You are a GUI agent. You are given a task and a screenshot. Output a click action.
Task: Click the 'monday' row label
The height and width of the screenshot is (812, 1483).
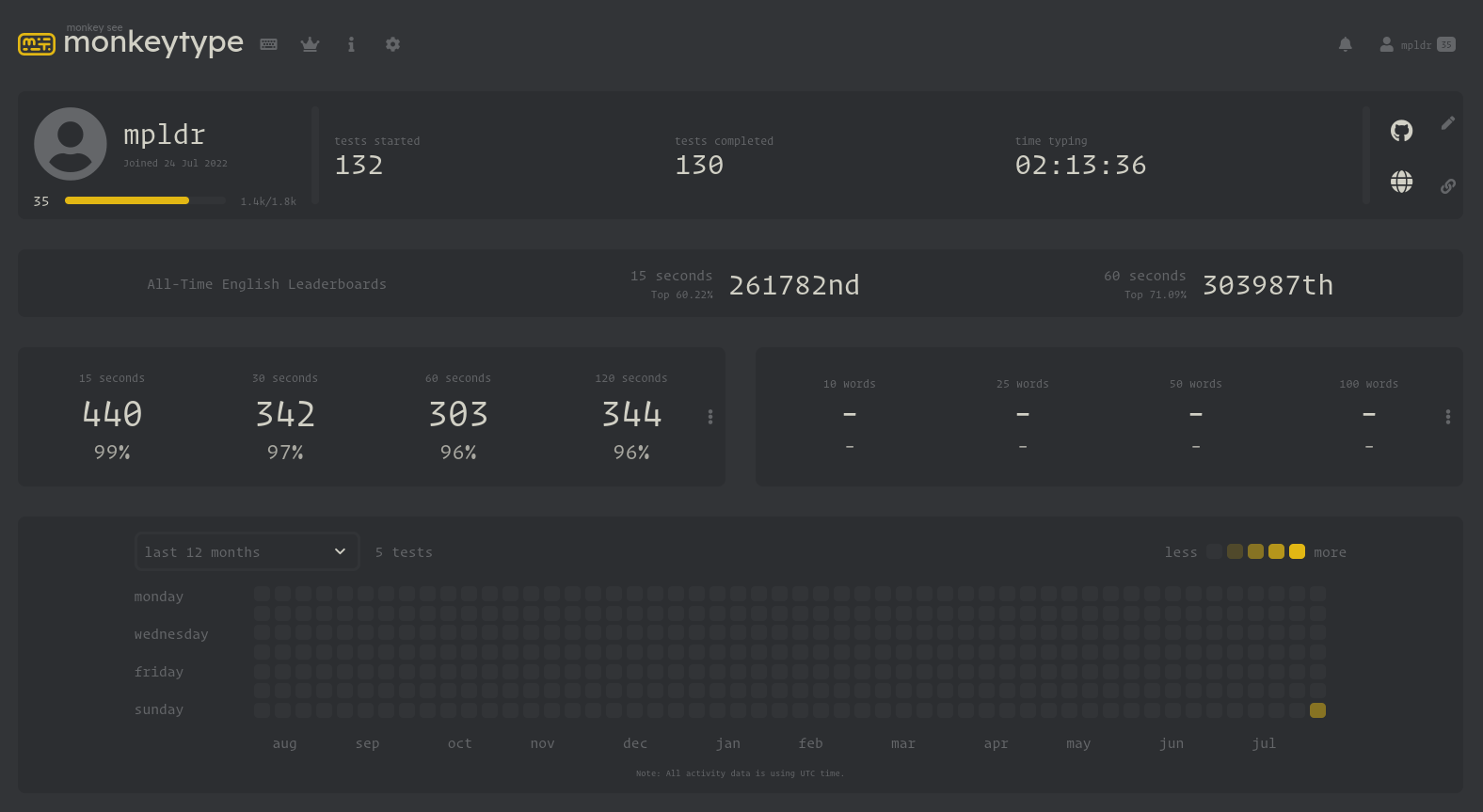(158, 597)
